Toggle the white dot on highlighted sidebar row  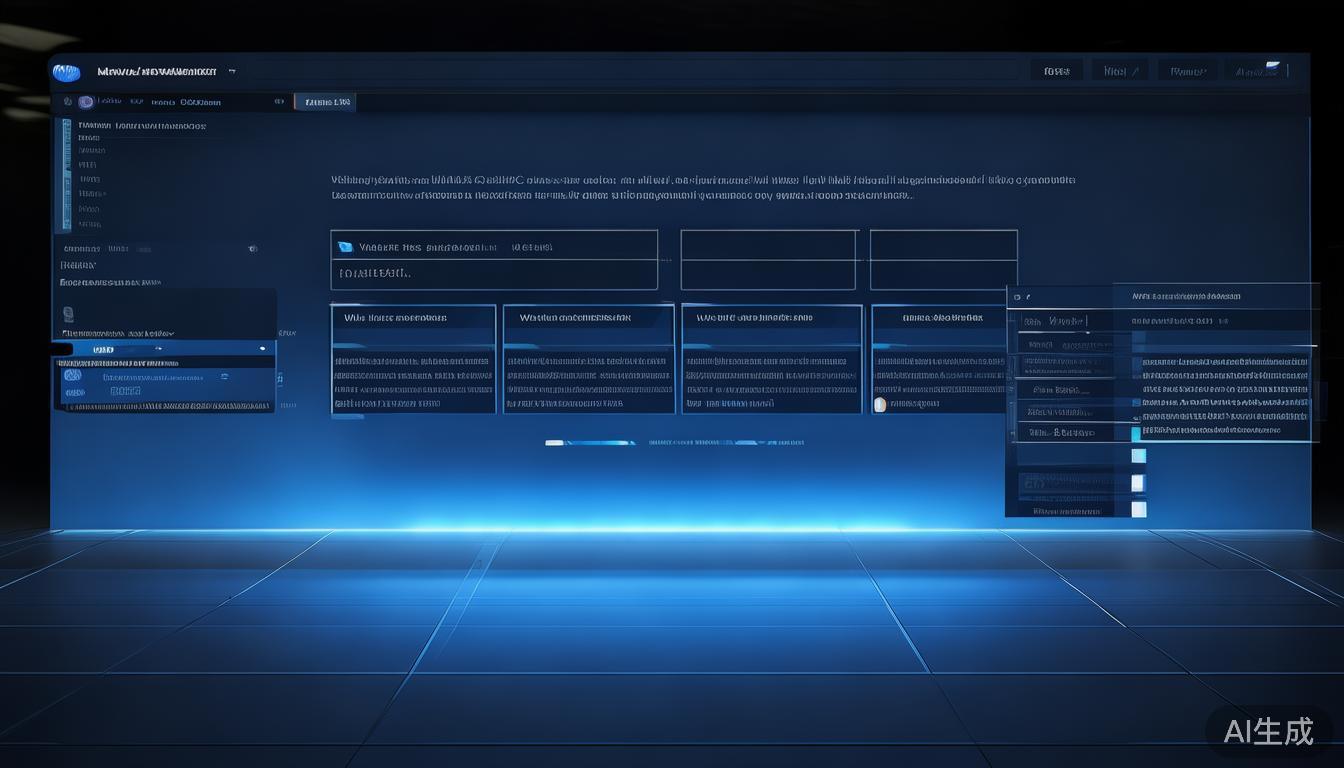(262, 349)
